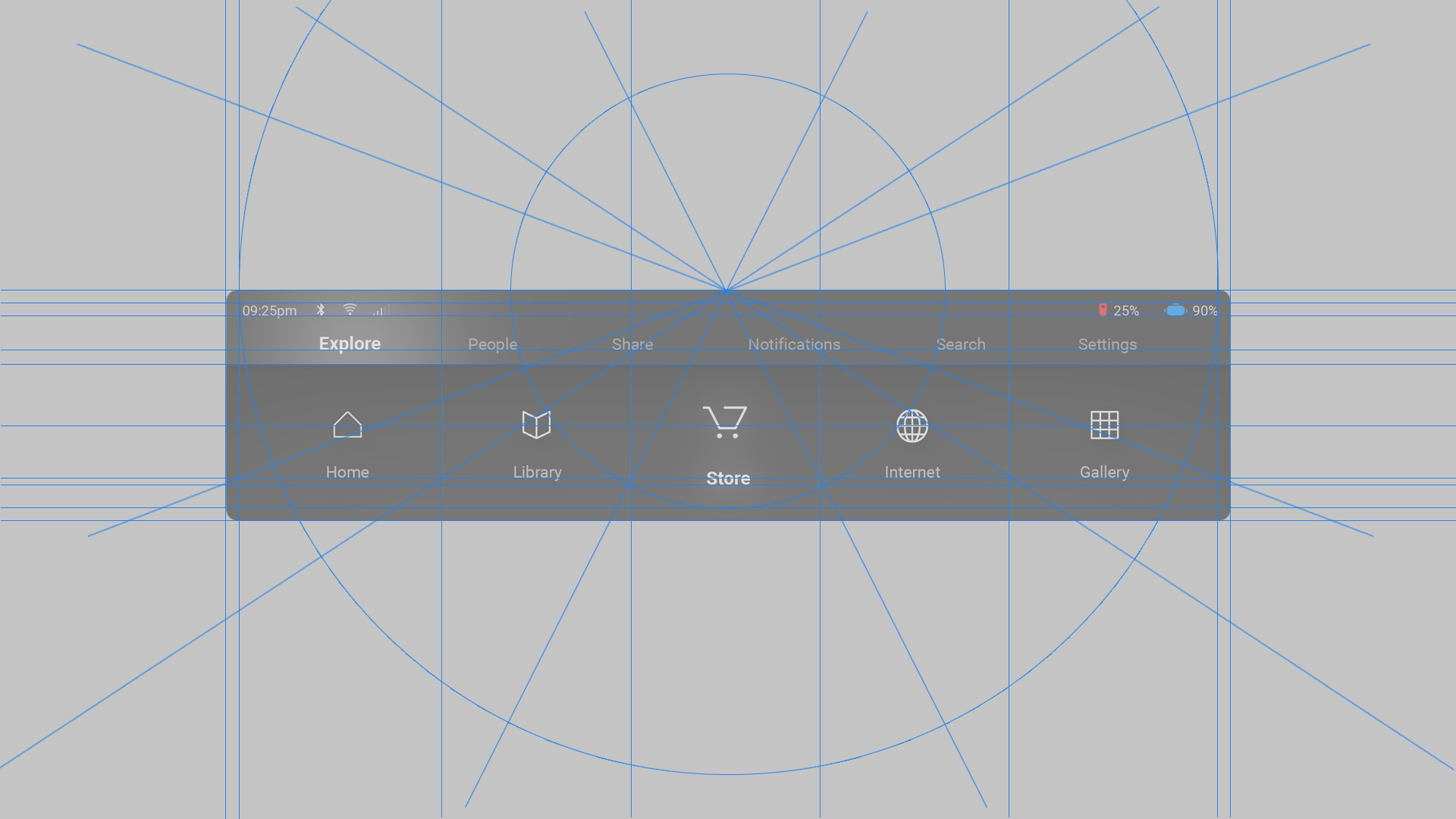The height and width of the screenshot is (819, 1456).
Task: Click the Library label
Action: (538, 472)
